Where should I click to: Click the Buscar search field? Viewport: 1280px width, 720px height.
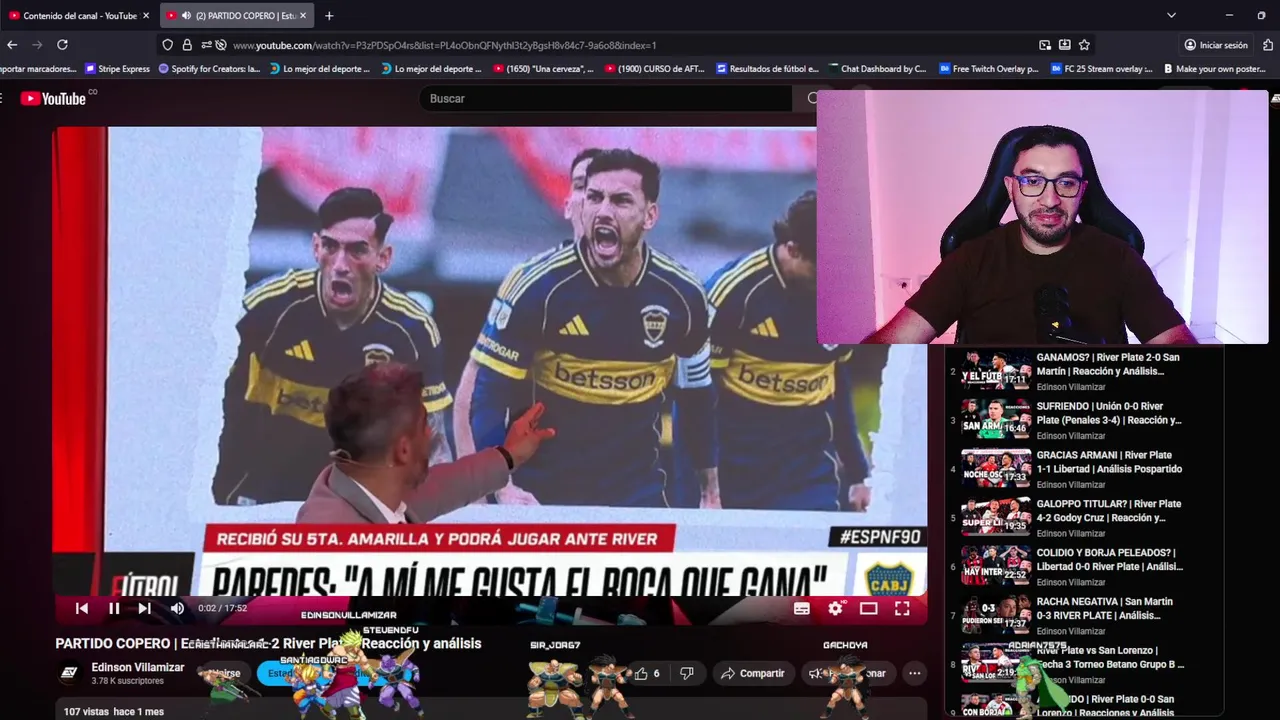click(x=605, y=98)
